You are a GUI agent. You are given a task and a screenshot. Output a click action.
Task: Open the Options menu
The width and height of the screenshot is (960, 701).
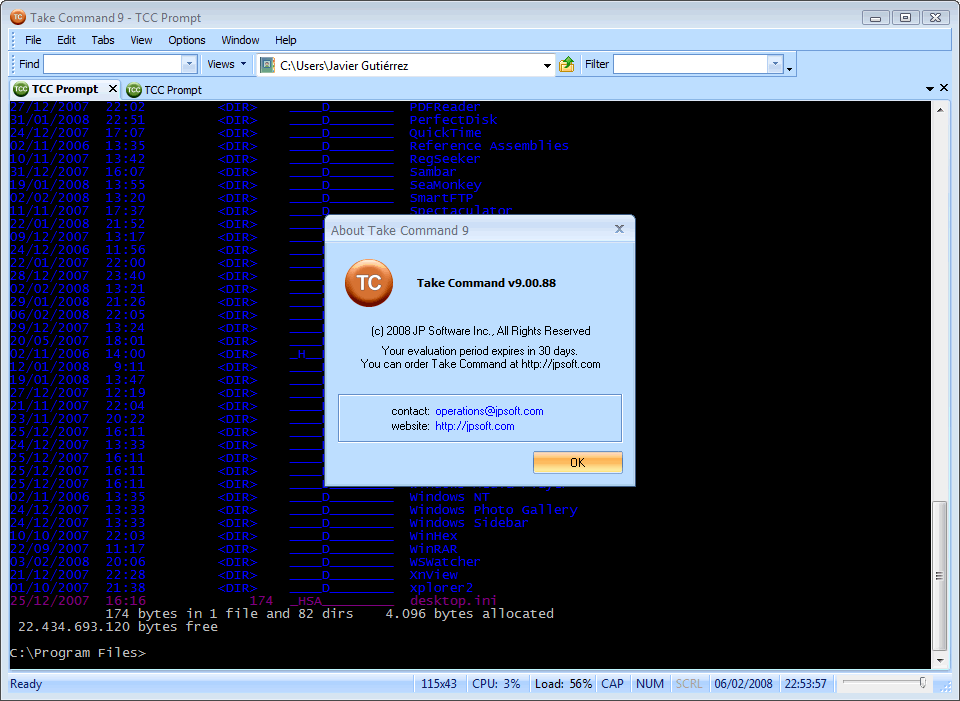[x=187, y=40]
